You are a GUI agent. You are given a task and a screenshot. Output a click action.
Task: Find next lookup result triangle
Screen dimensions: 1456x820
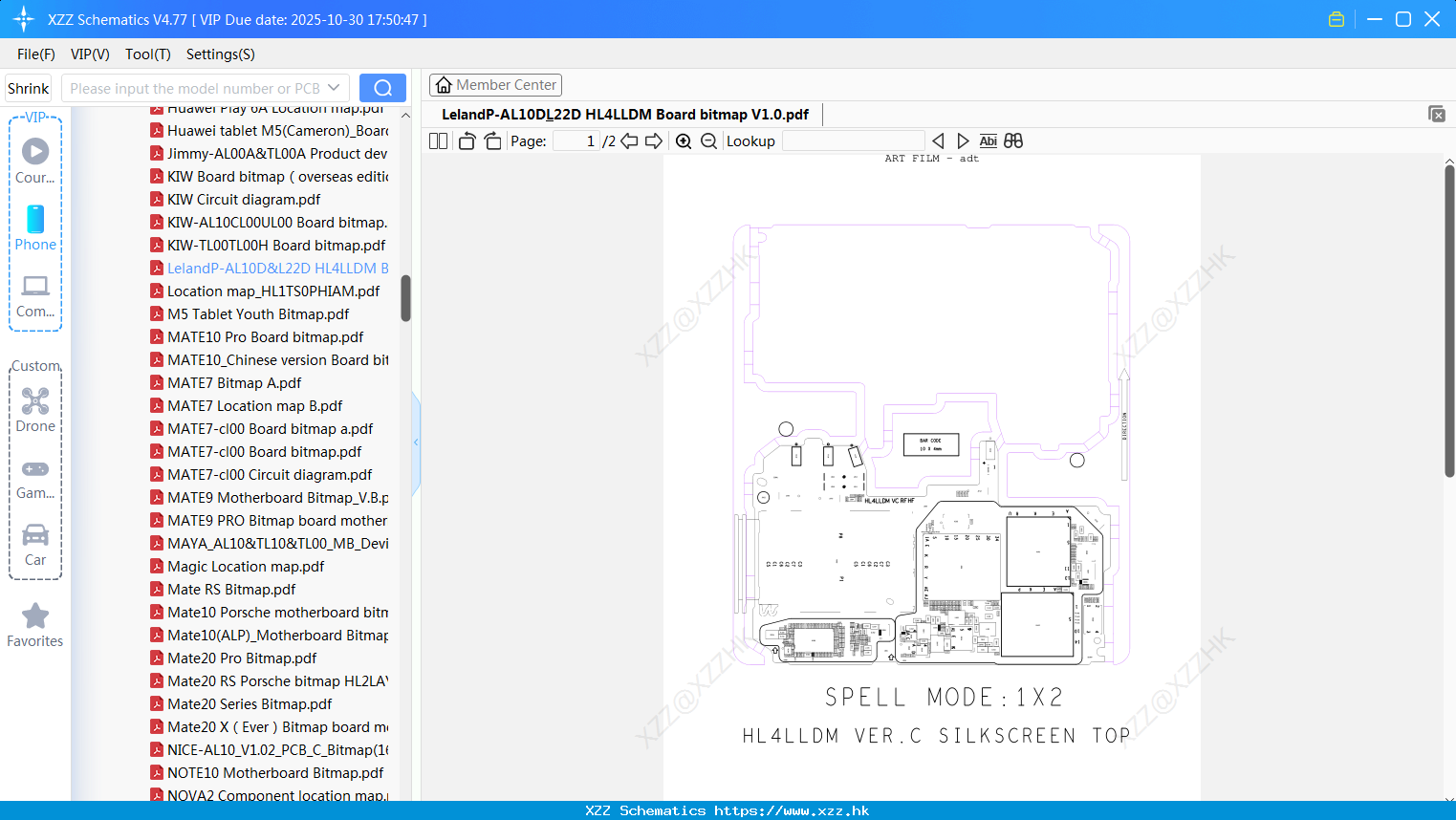pyautogui.click(x=963, y=141)
